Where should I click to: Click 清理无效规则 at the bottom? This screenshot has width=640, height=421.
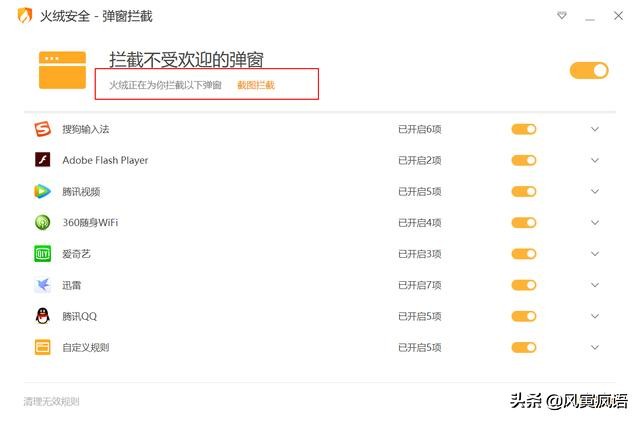[51, 401]
